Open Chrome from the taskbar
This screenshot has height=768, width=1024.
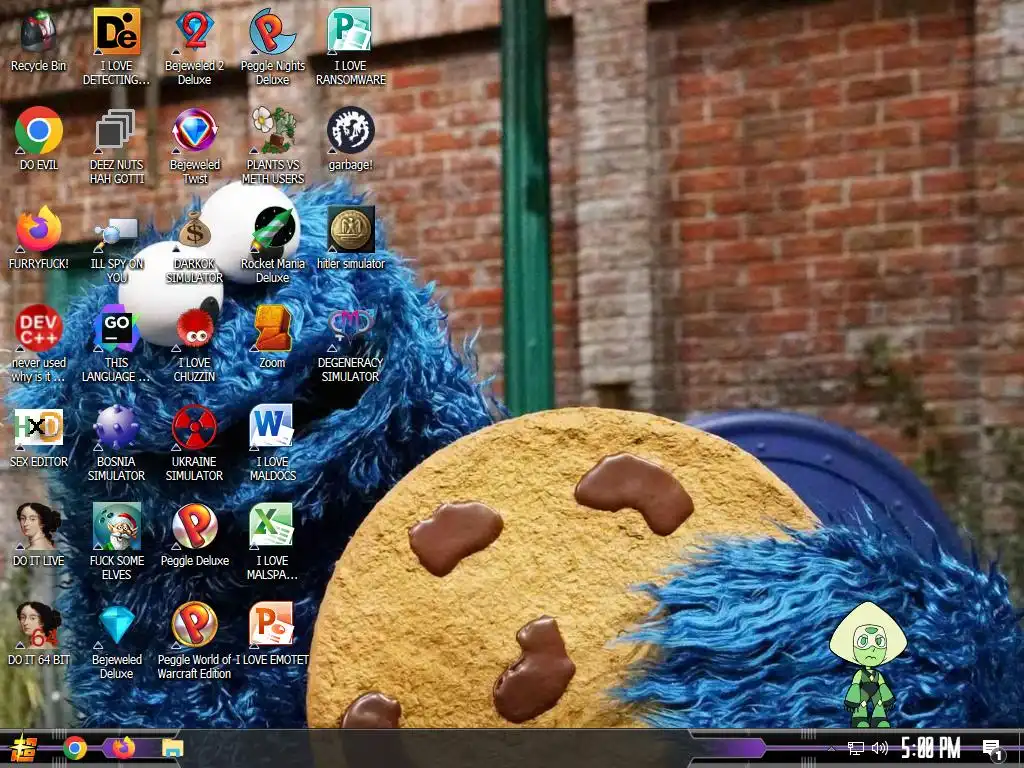point(75,748)
